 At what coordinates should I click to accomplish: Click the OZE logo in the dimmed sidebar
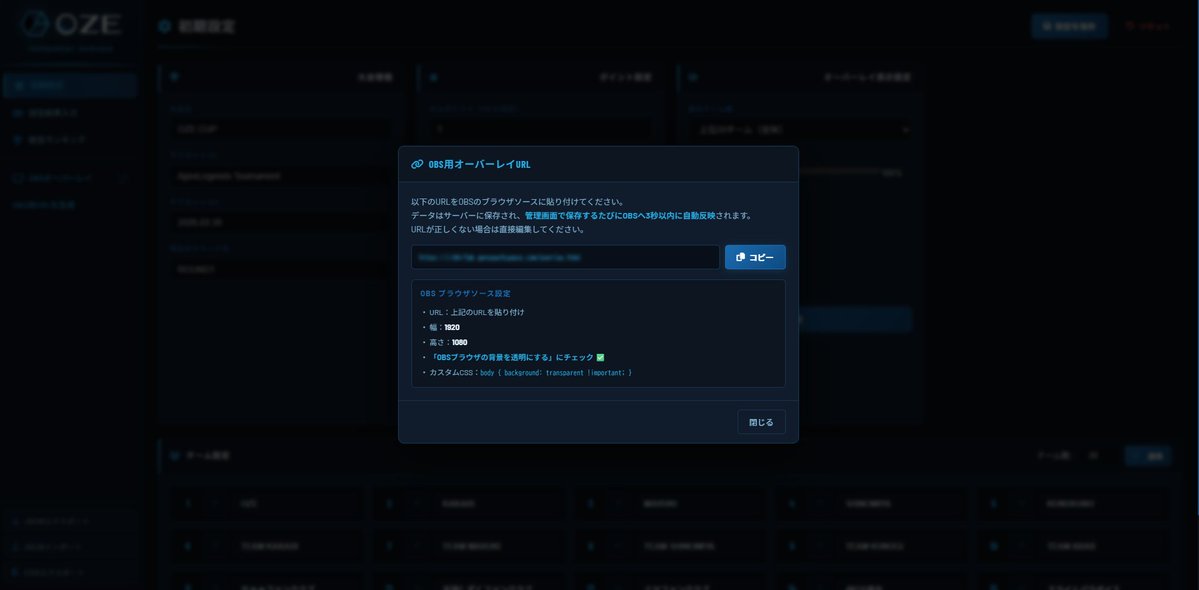[70, 24]
